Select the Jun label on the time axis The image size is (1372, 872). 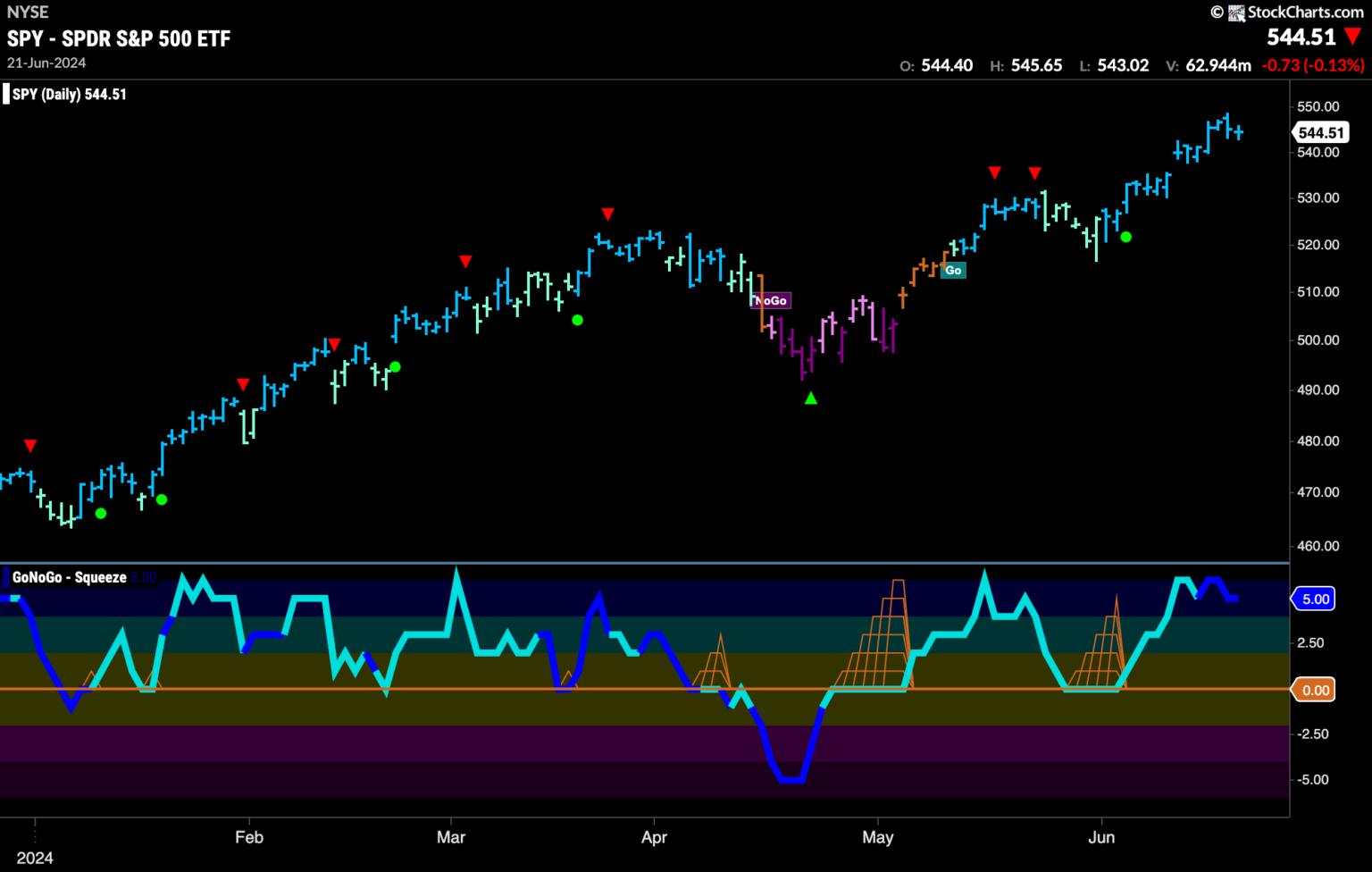[1101, 837]
